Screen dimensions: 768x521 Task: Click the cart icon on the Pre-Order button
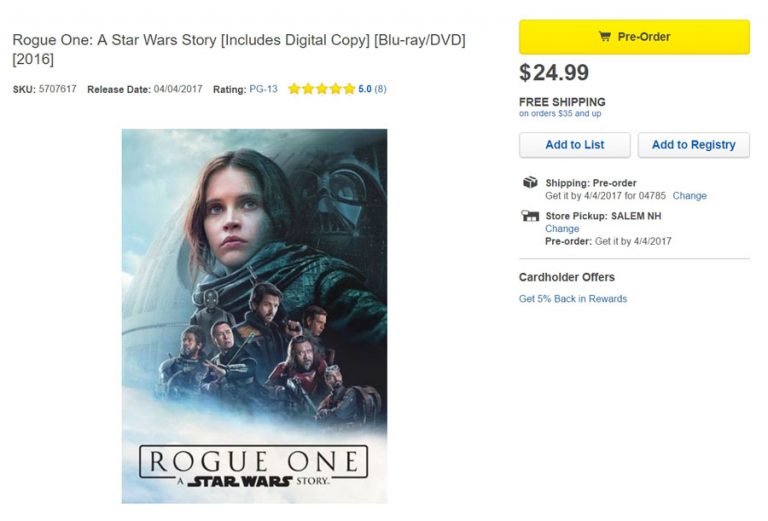click(x=604, y=37)
